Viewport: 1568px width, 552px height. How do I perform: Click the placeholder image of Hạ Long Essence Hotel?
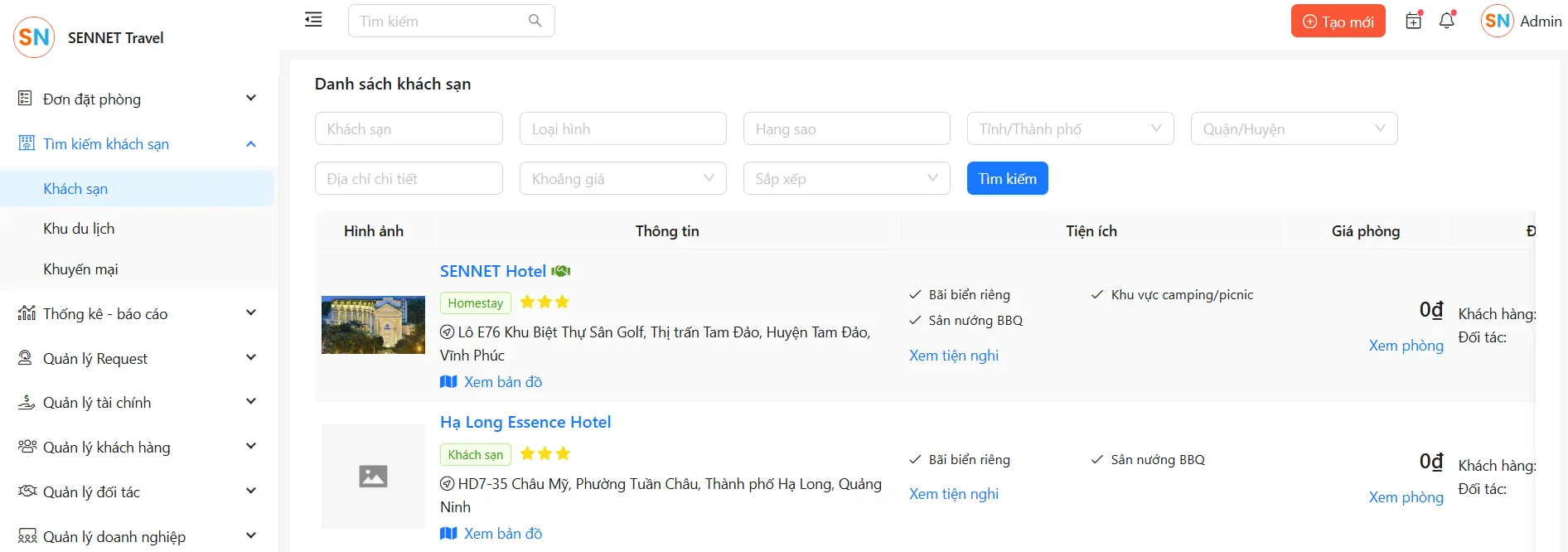(x=373, y=477)
